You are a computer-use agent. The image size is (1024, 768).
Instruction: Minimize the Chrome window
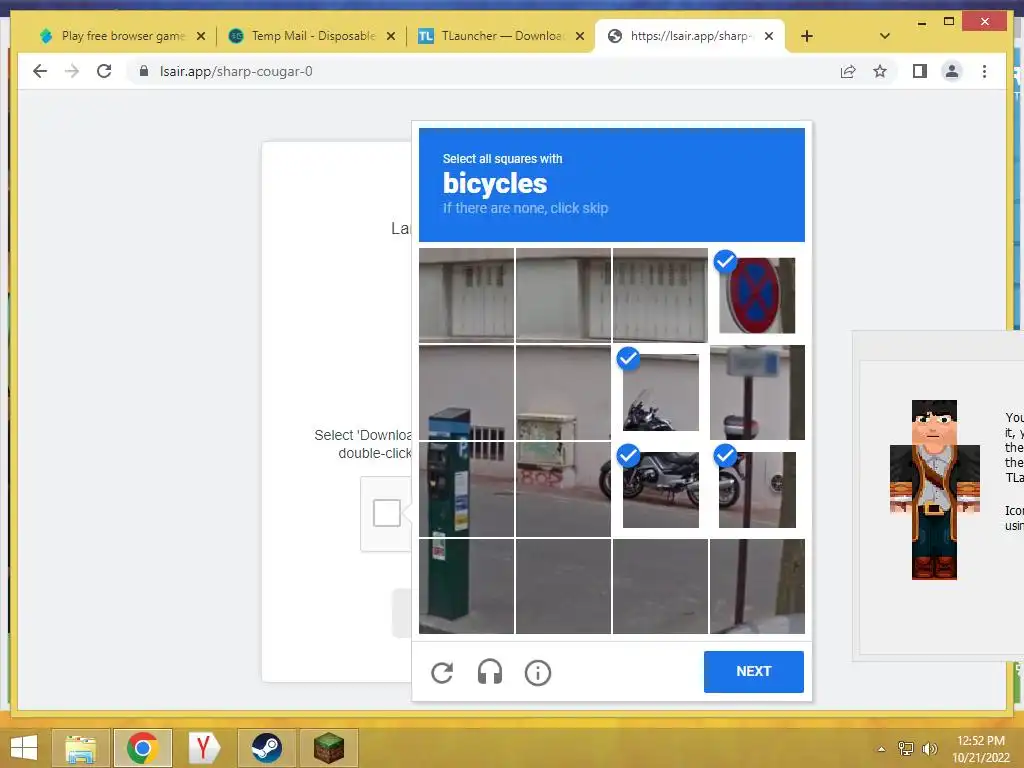tap(921, 22)
